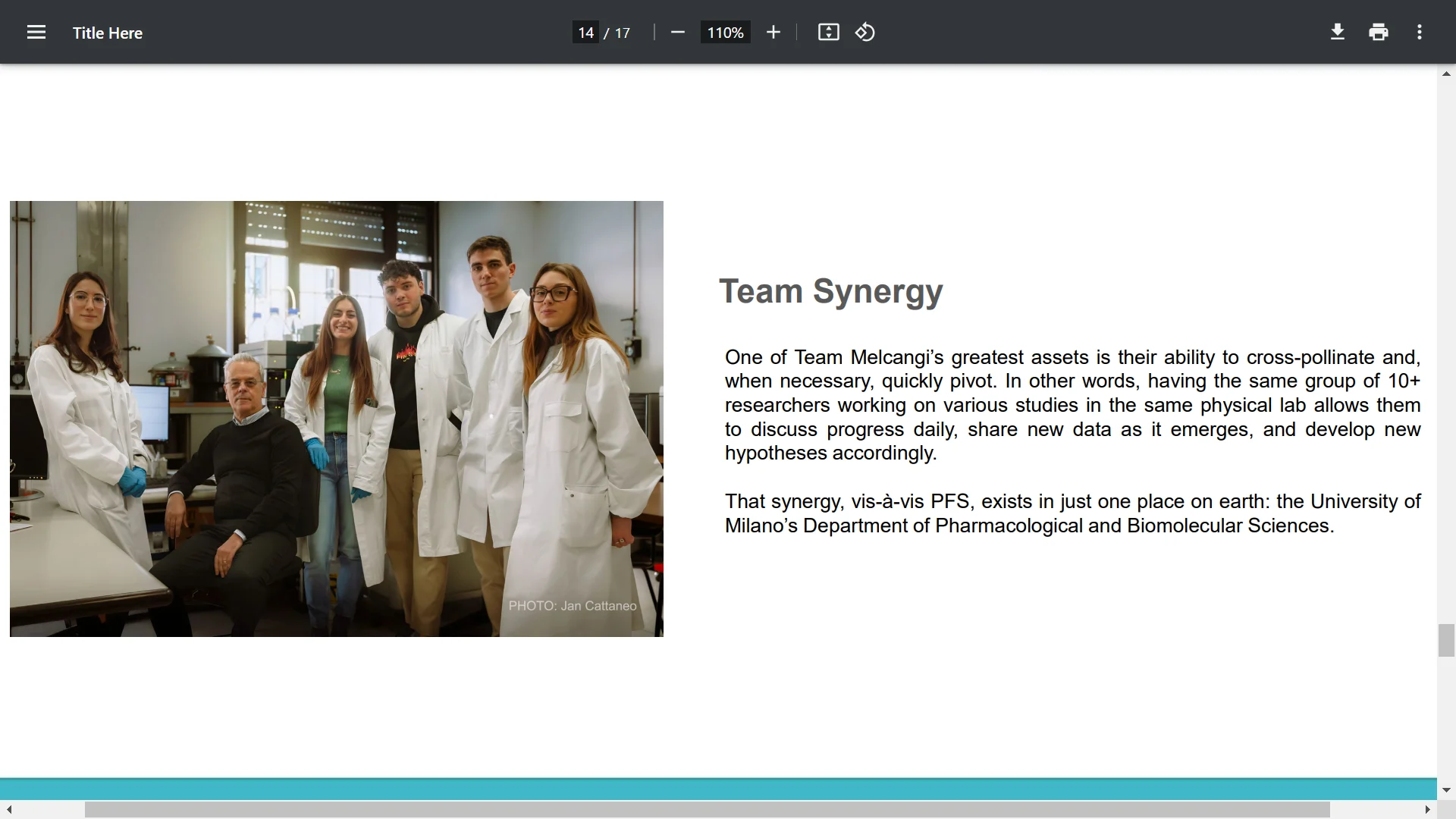Viewport: 1456px width, 819px height.
Task: Click the fit to page icon
Action: point(828,33)
